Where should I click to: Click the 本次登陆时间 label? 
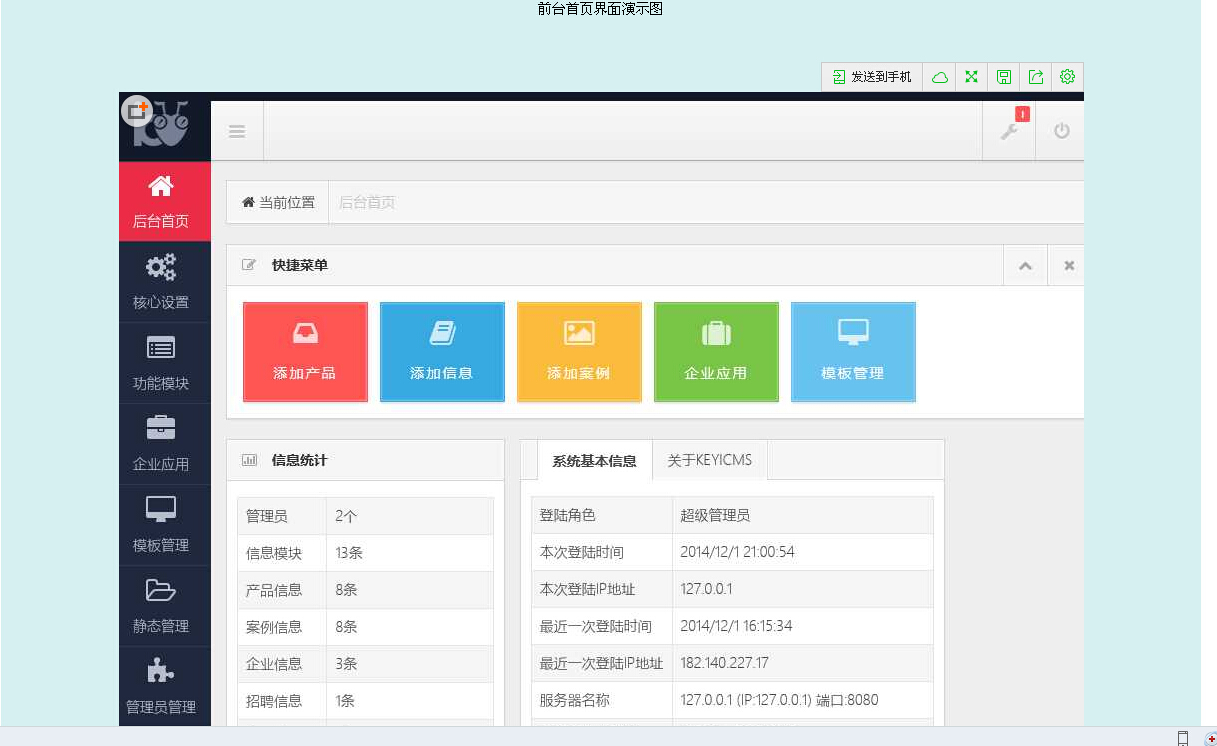582,552
